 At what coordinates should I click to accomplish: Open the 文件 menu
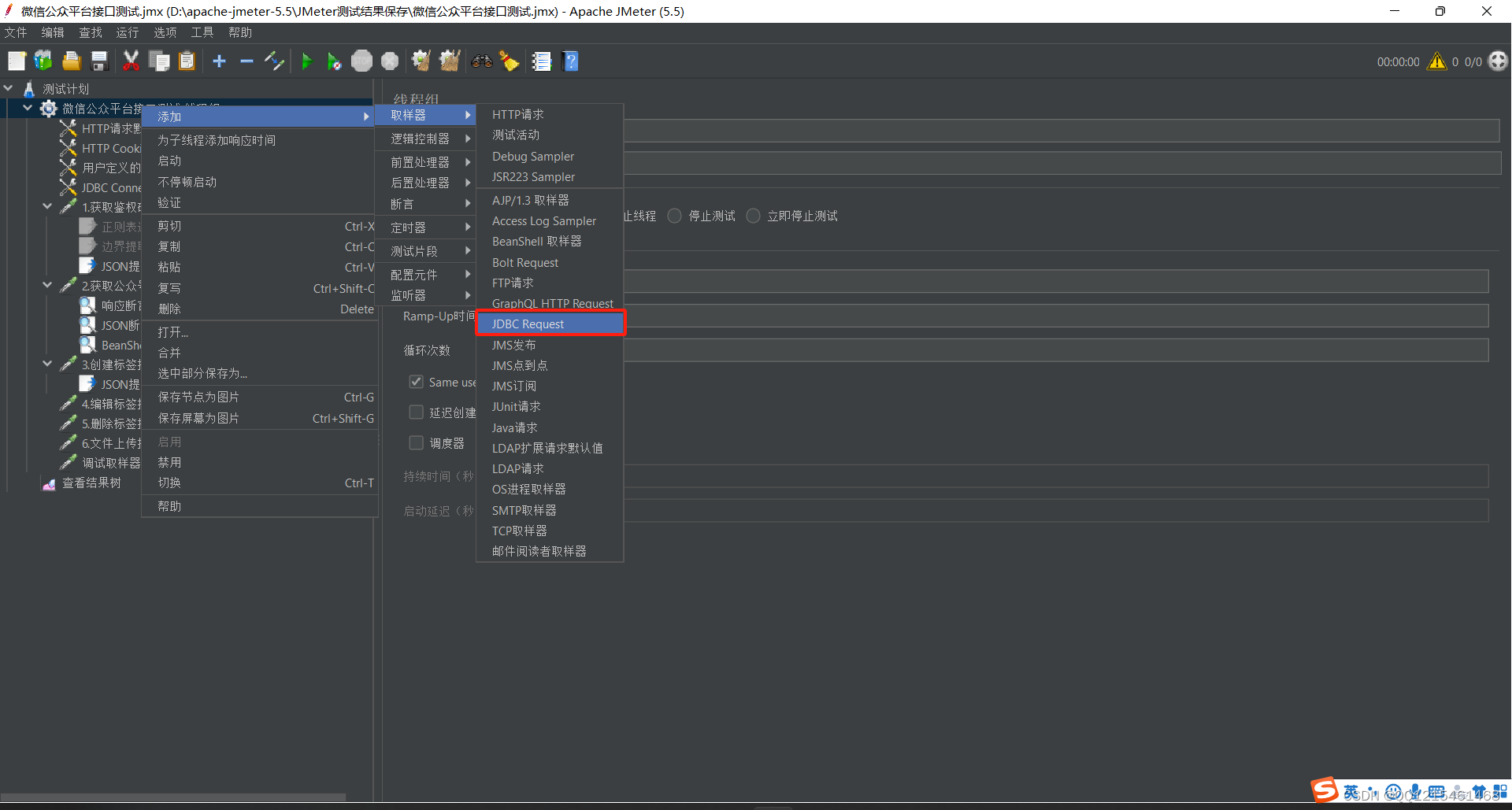click(16, 32)
